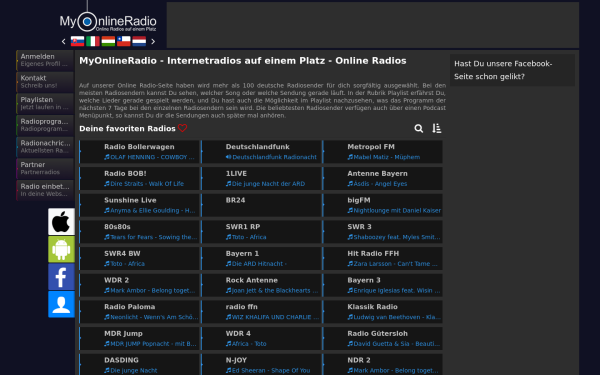Screen dimensions: 600x375
Task: Show next country flags with right arrow
Action: tap(153, 41)
